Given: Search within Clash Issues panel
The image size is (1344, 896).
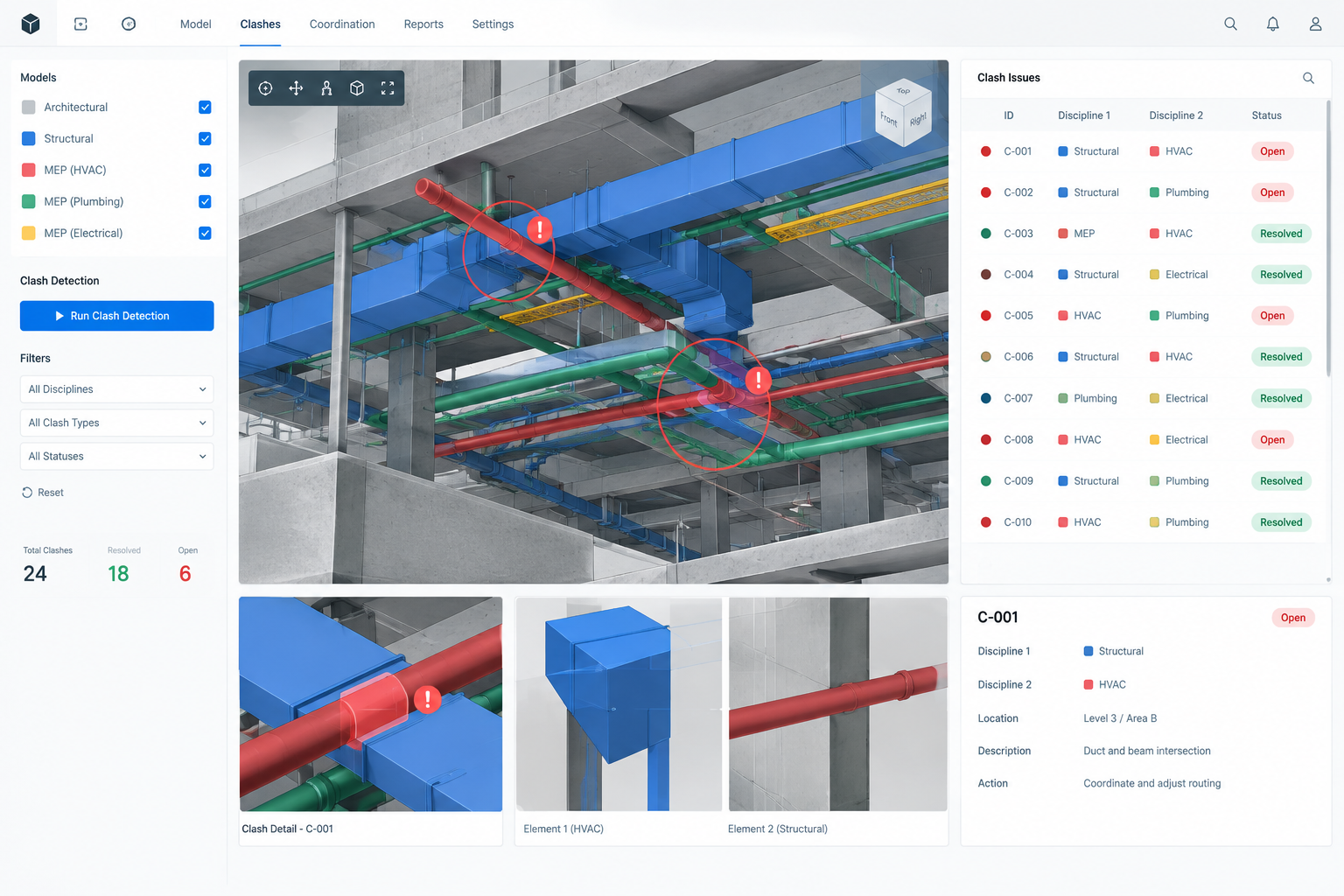Looking at the screenshot, I should pyautogui.click(x=1308, y=78).
